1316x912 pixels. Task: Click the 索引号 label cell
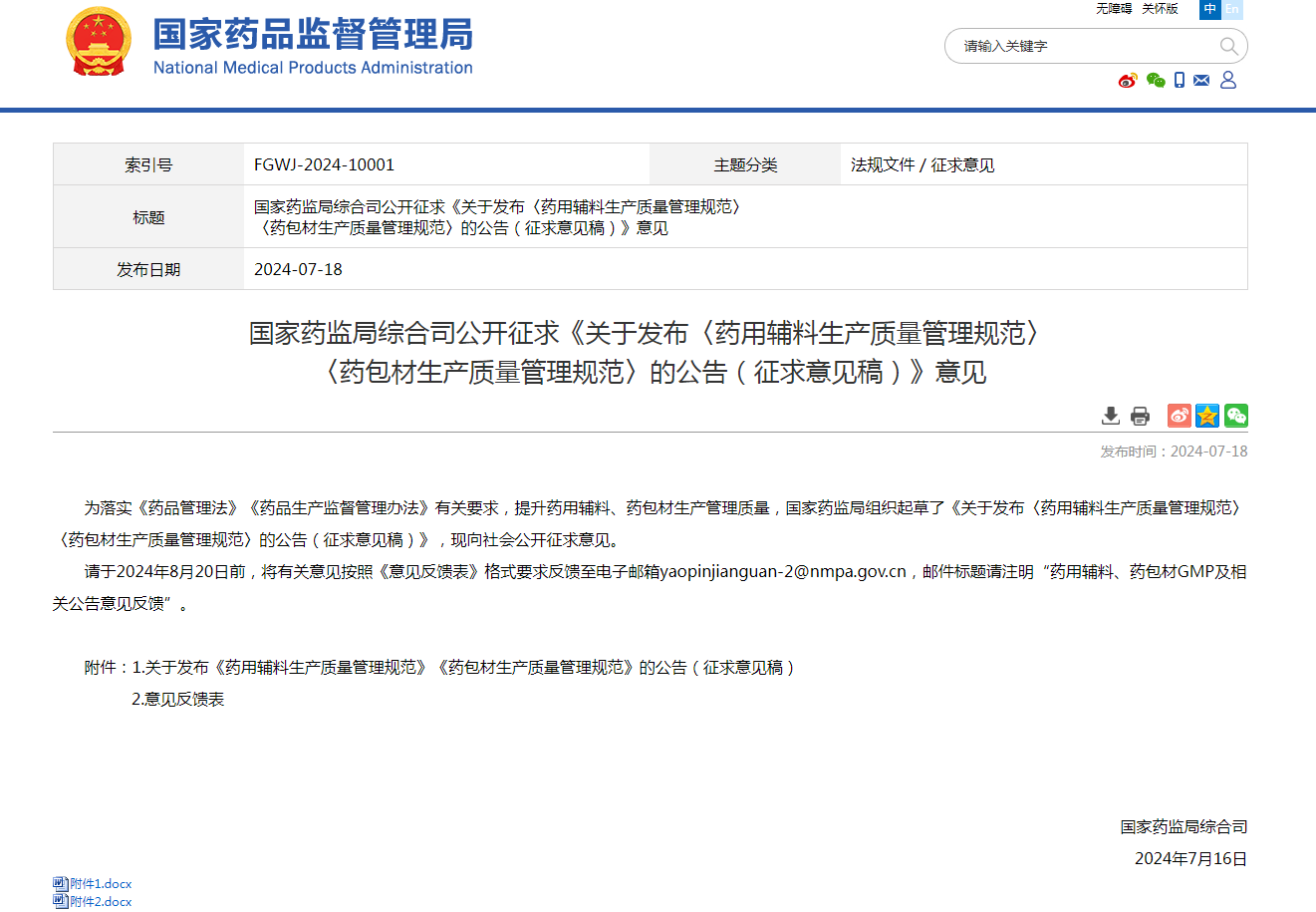(148, 164)
